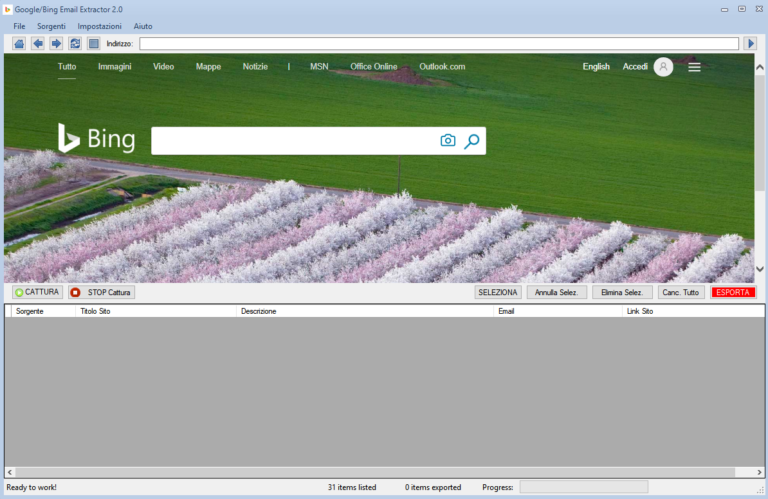
Task: Click the Bing magnifying glass search icon
Action: tap(472, 141)
